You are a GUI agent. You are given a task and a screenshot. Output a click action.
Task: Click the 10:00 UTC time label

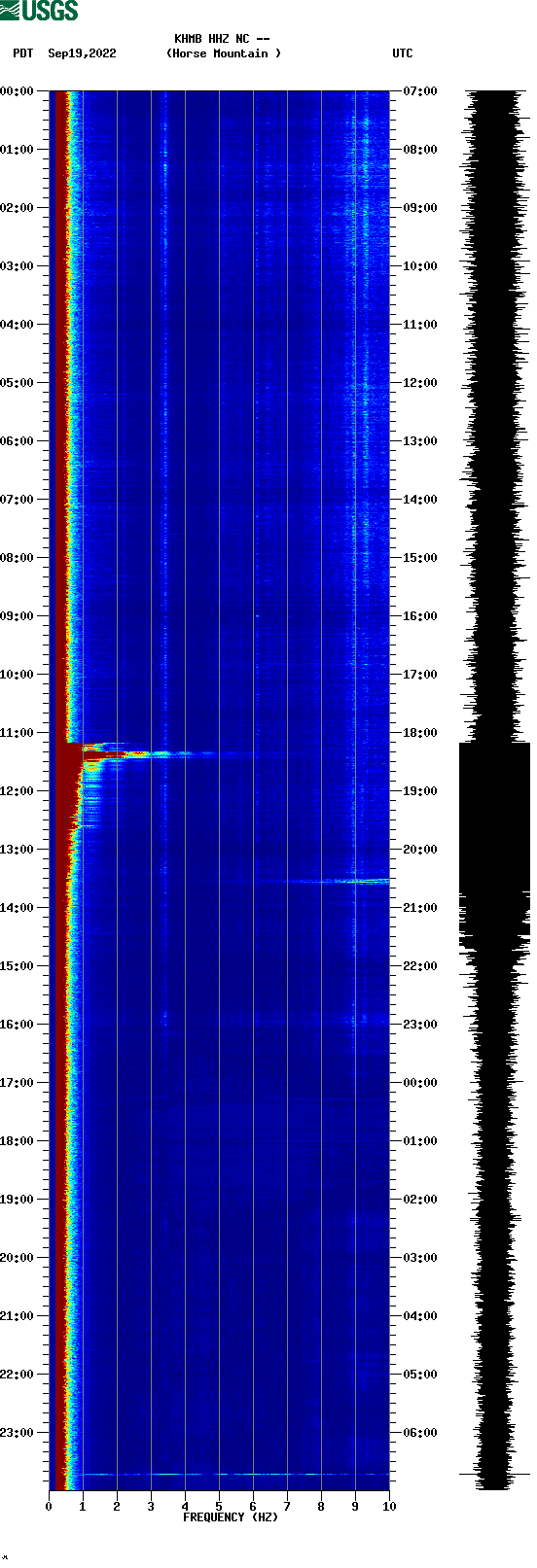pos(420,266)
